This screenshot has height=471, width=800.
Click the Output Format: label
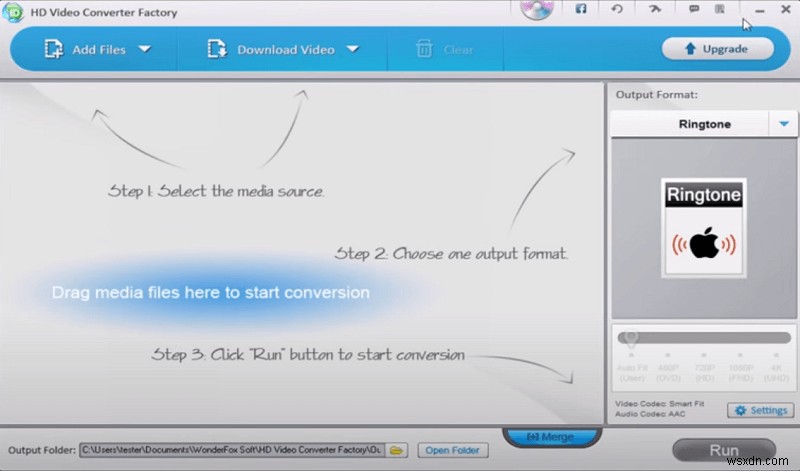tap(656, 94)
